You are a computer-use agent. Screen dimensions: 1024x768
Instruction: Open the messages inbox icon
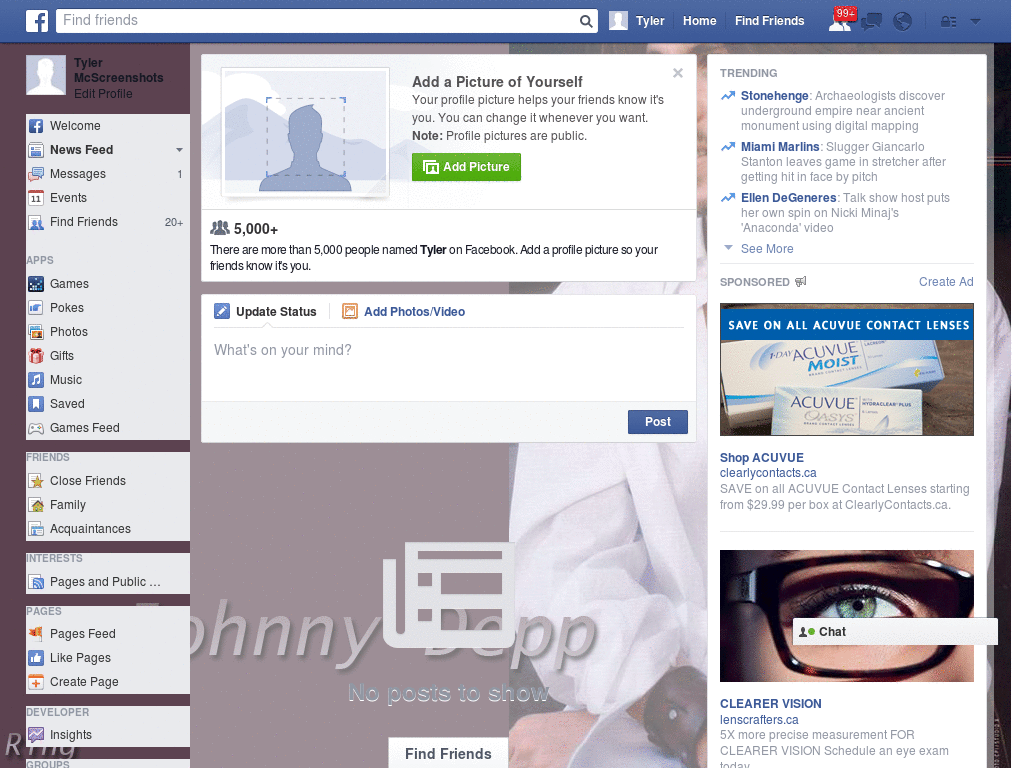point(870,20)
